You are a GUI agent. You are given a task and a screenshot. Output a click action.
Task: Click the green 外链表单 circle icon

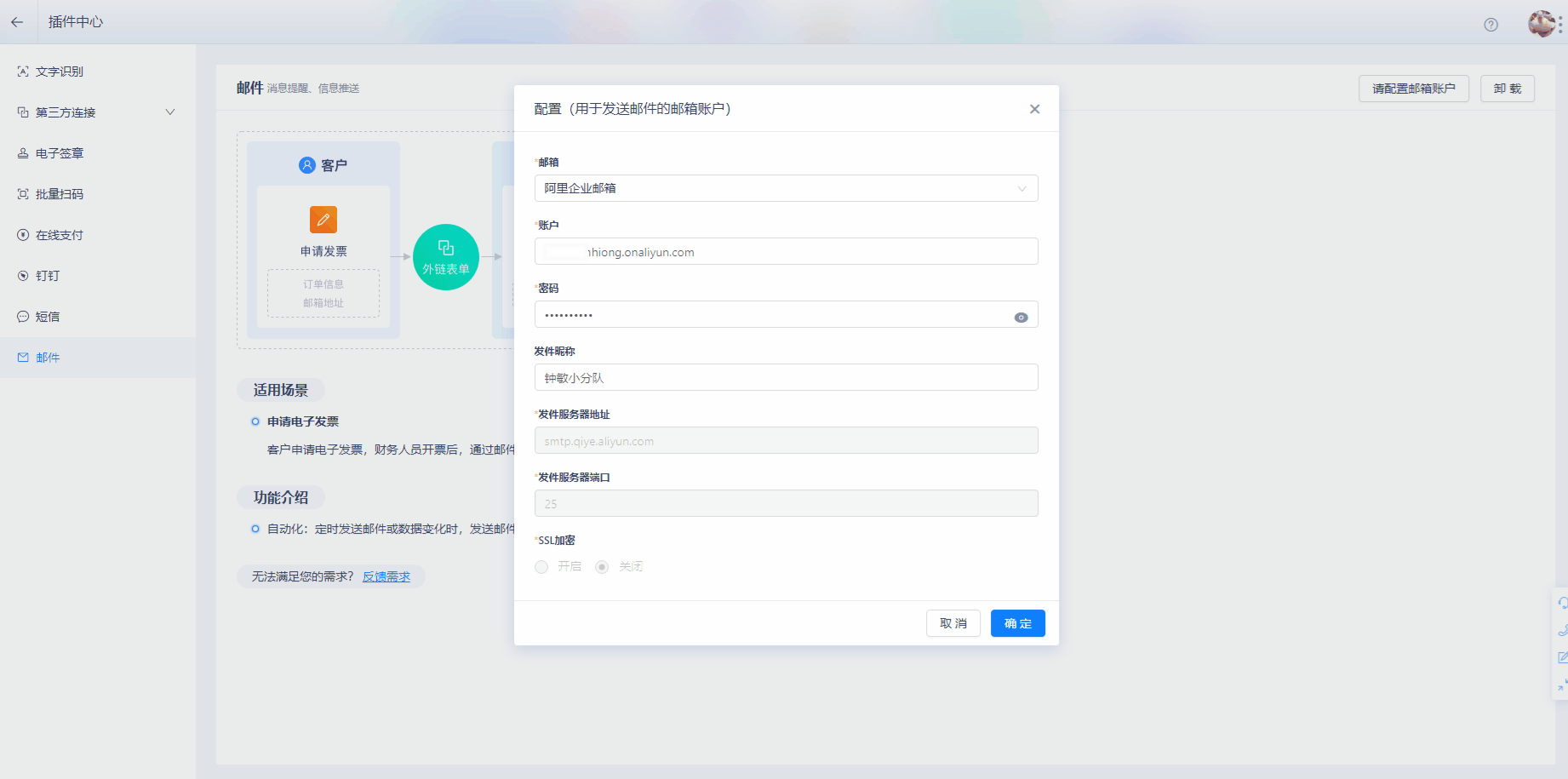446,257
